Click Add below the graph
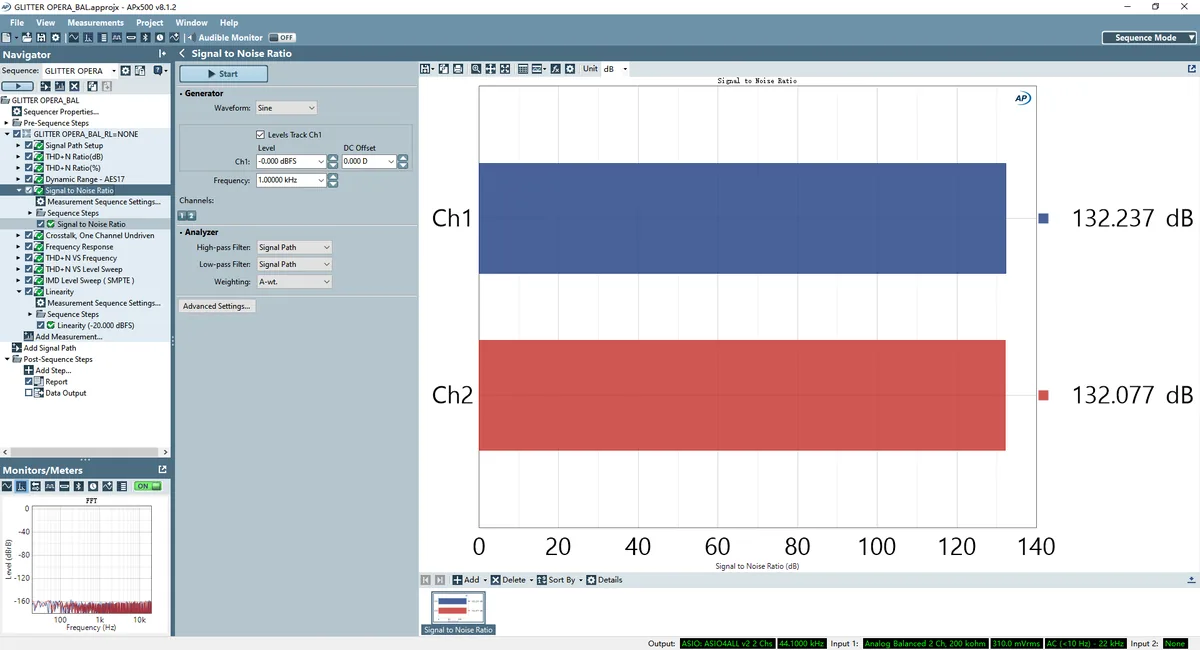 tap(466, 580)
